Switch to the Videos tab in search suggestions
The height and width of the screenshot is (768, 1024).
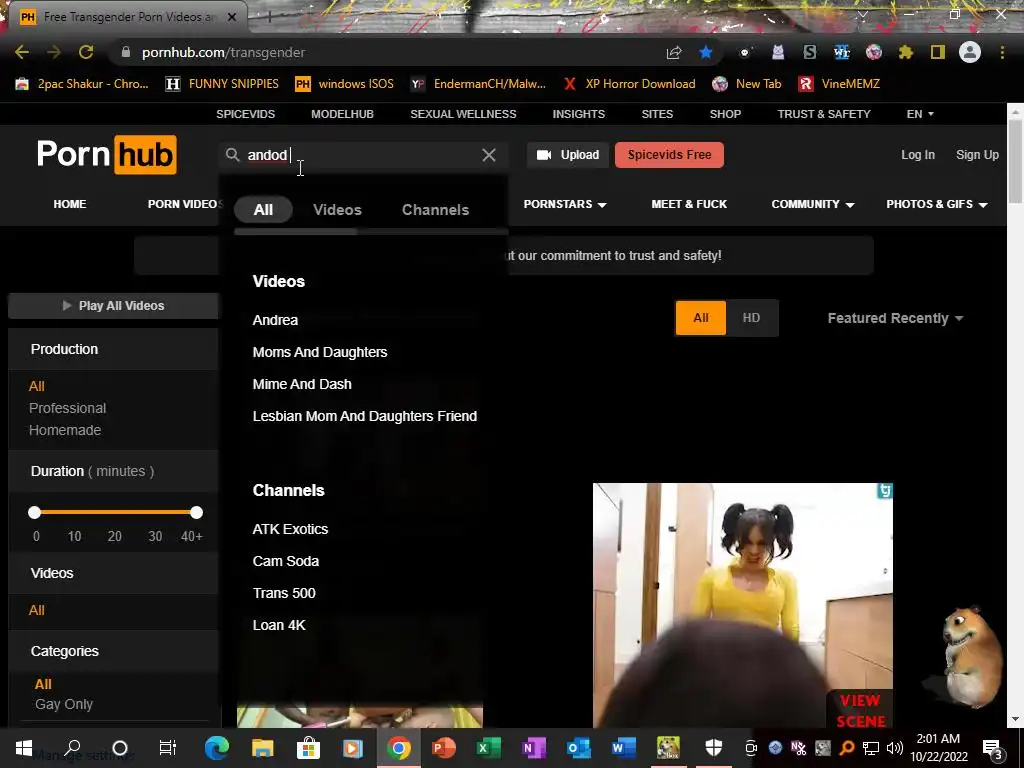point(337,210)
